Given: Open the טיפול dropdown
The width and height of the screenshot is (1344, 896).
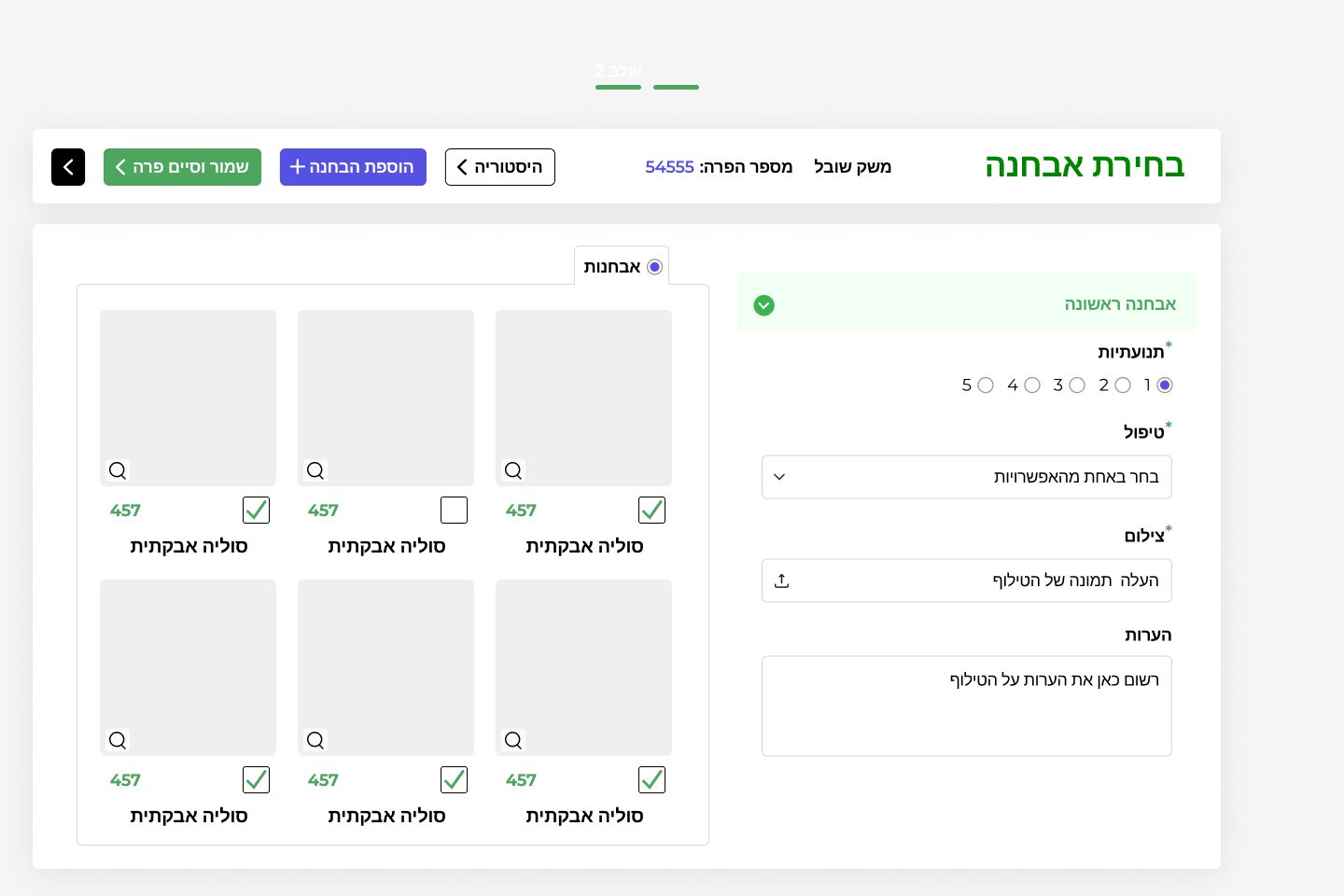Looking at the screenshot, I should tap(967, 477).
